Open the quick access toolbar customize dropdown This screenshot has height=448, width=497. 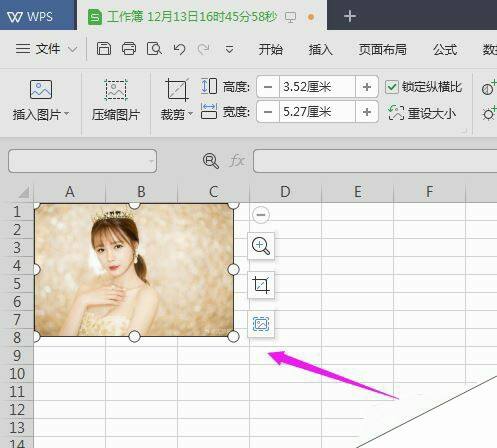click(229, 49)
